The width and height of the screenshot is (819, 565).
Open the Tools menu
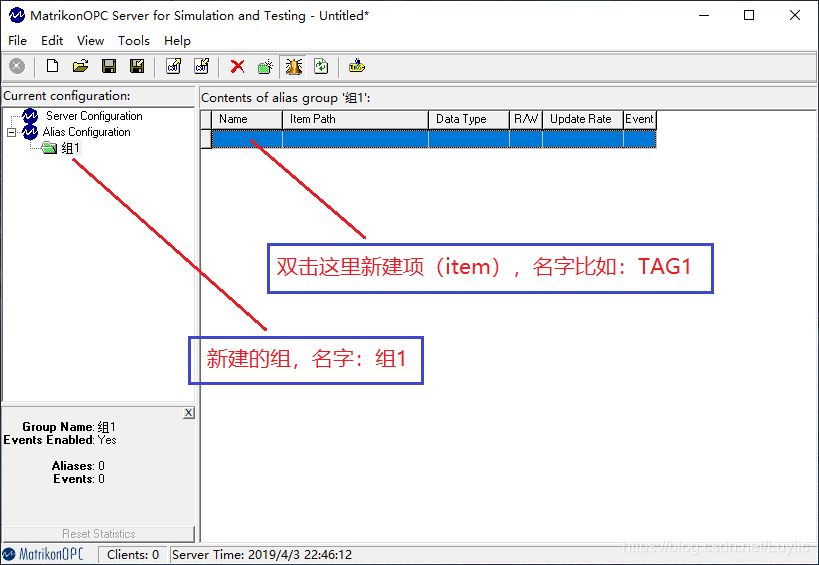[134, 41]
